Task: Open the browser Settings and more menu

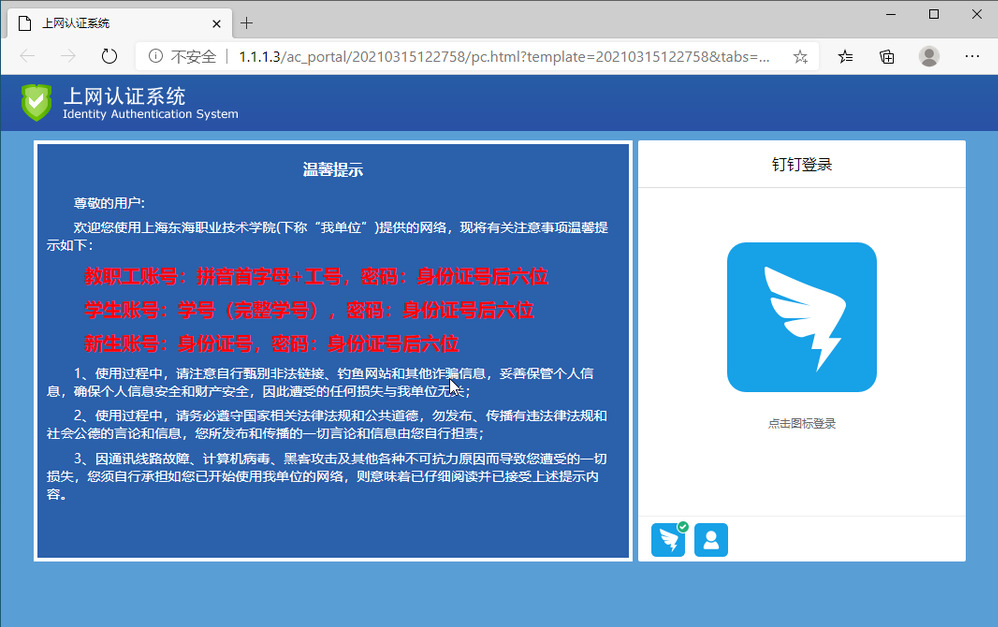Action: [971, 57]
